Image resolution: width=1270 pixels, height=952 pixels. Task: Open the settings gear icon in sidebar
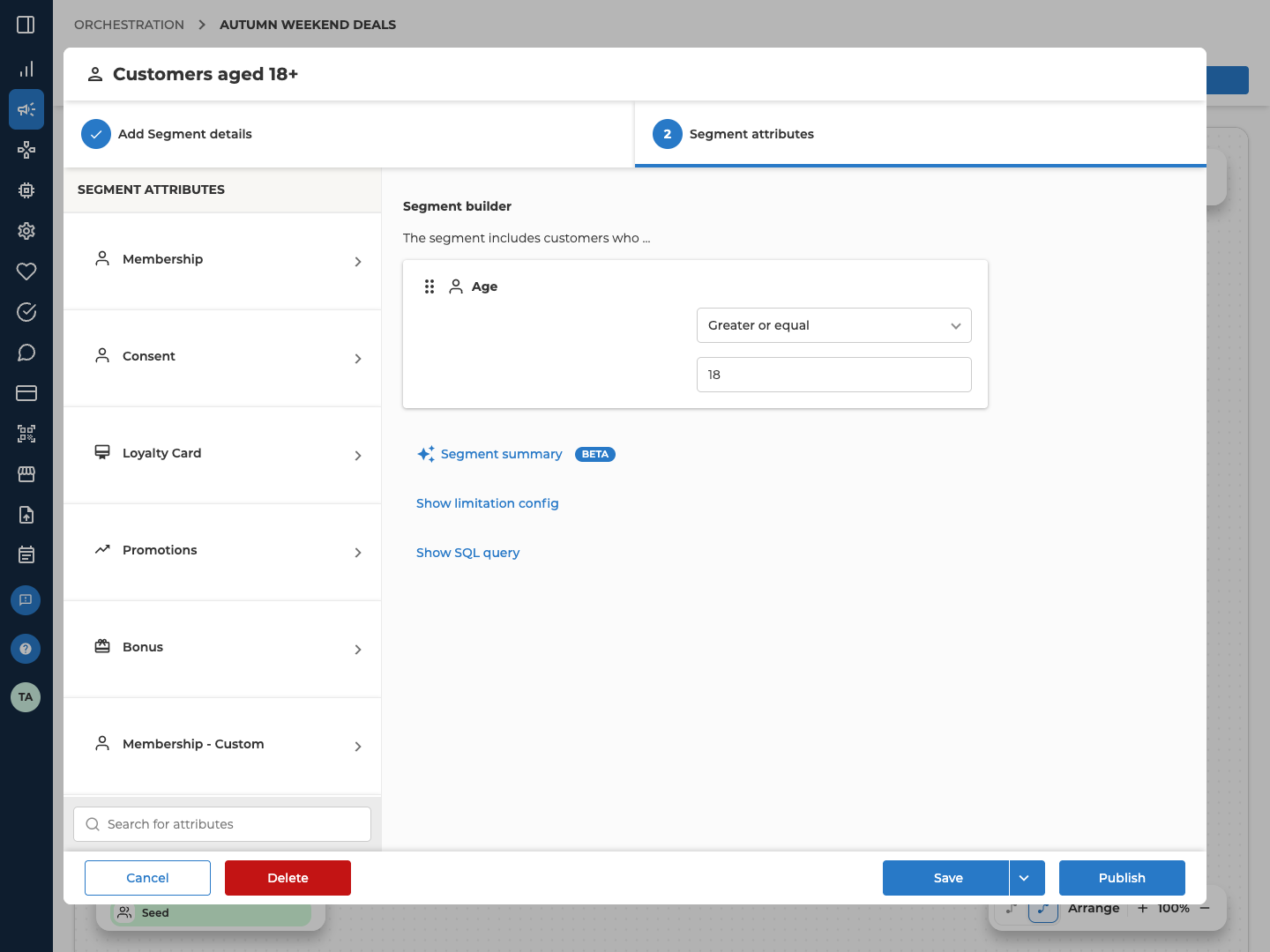[26, 231]
